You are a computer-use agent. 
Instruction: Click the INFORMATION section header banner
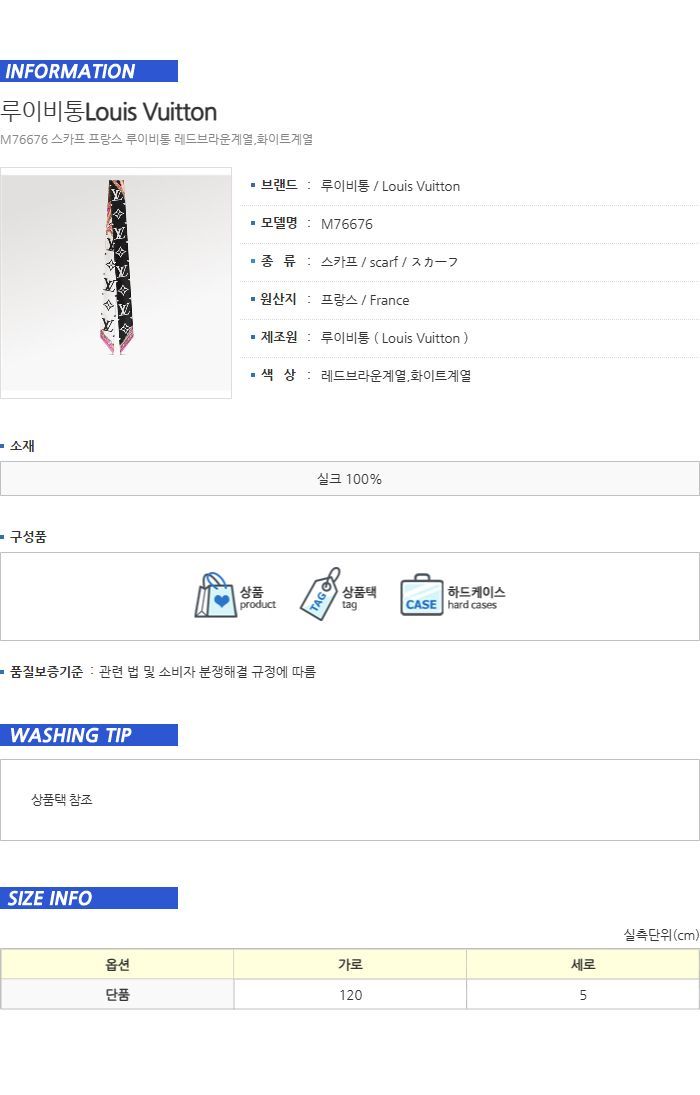[89, 71]
